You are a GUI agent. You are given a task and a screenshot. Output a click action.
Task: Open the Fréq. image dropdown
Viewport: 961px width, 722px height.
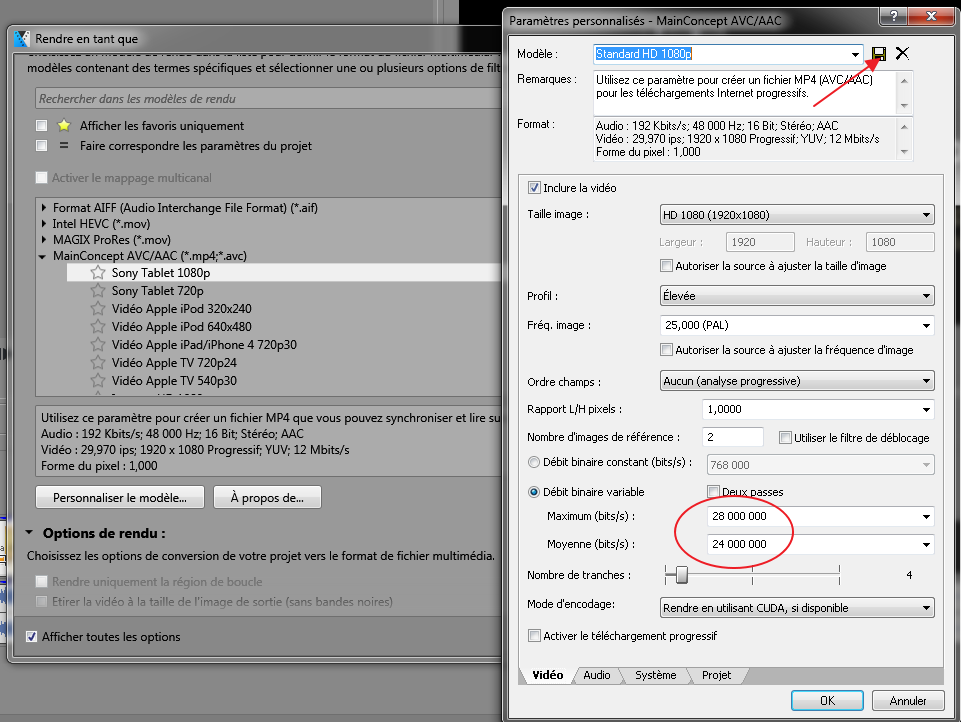click(x=926, y=325)
